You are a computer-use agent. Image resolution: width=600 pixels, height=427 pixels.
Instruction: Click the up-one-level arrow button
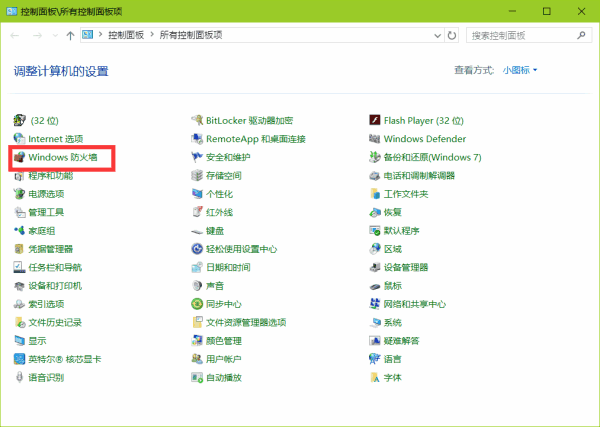(70, 35)
